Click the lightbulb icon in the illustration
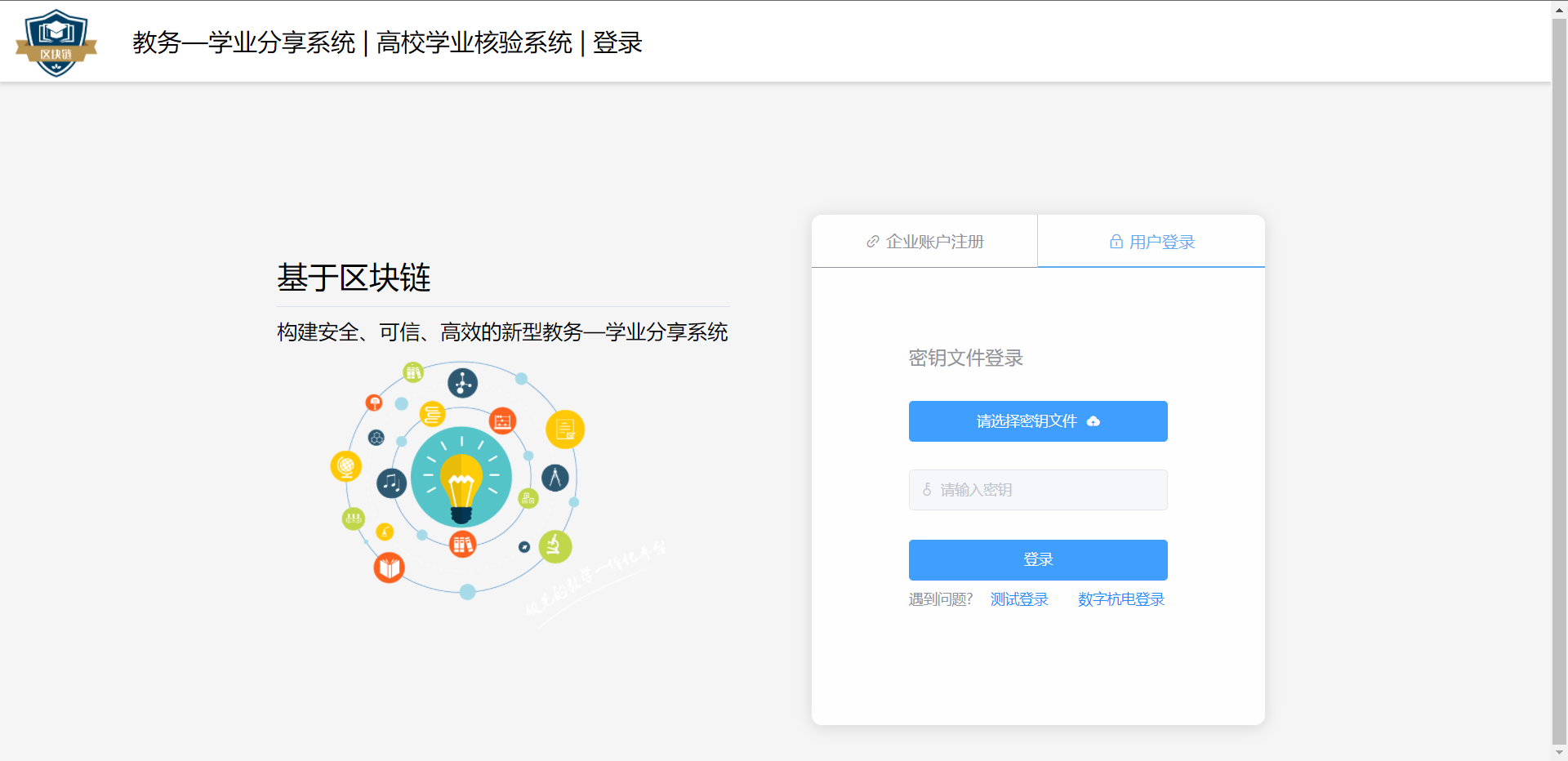Image resolution: width=1568 pixels, height=761 pixels. point(461,487)
